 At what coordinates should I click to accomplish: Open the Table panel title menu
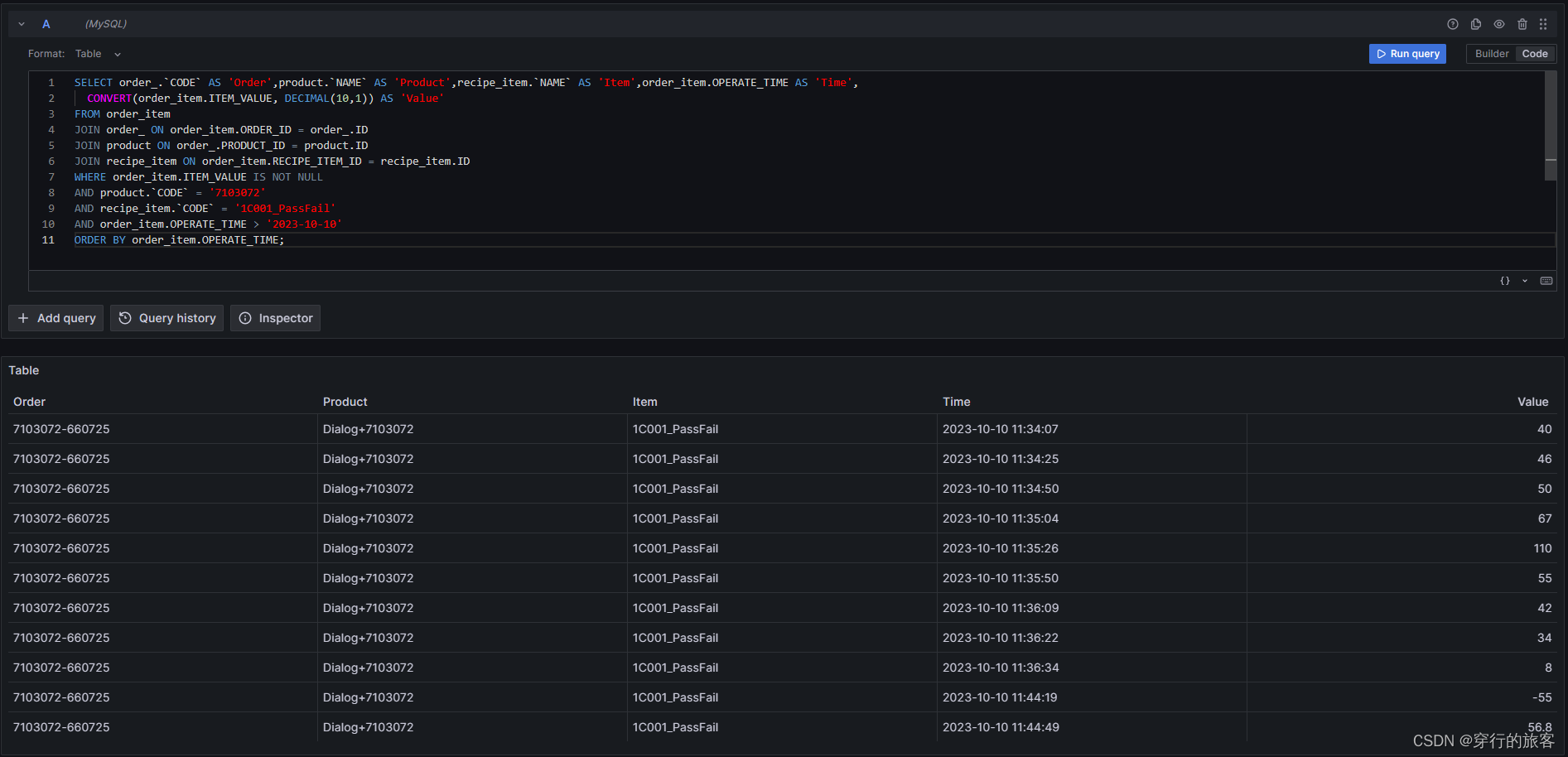coord(24,370)
